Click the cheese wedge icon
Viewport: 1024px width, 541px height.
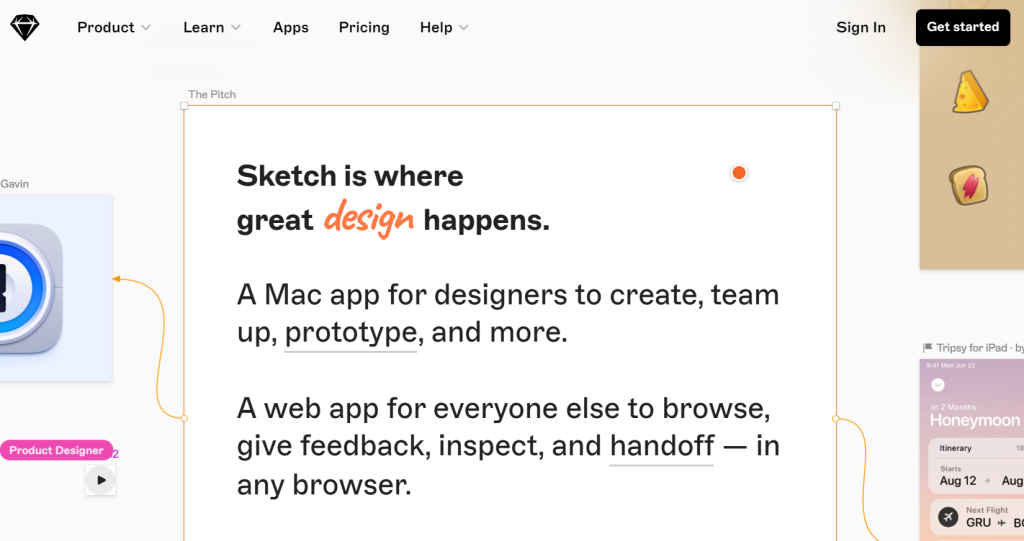coord(968,93)
